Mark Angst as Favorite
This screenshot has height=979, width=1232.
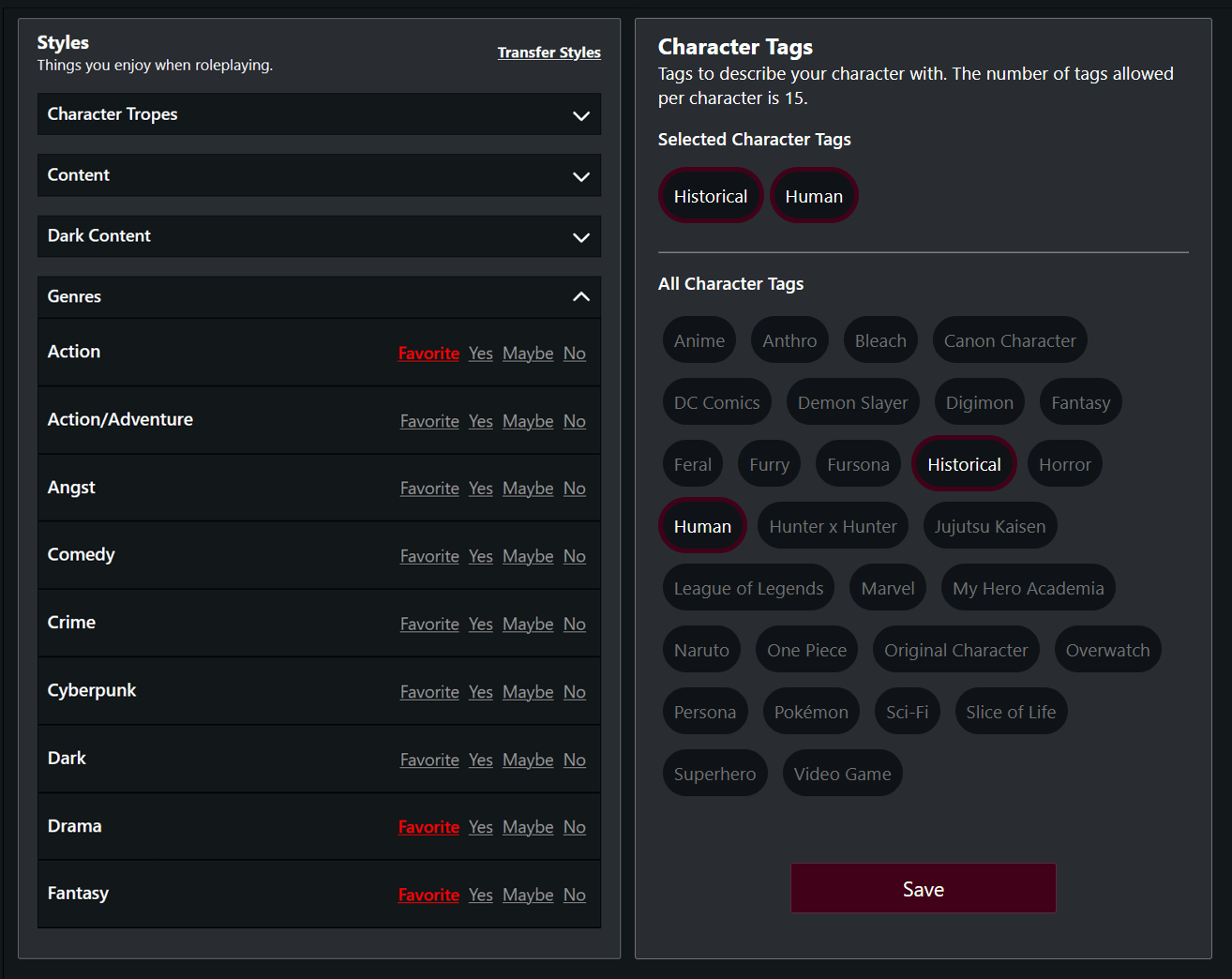coord(429,489)
